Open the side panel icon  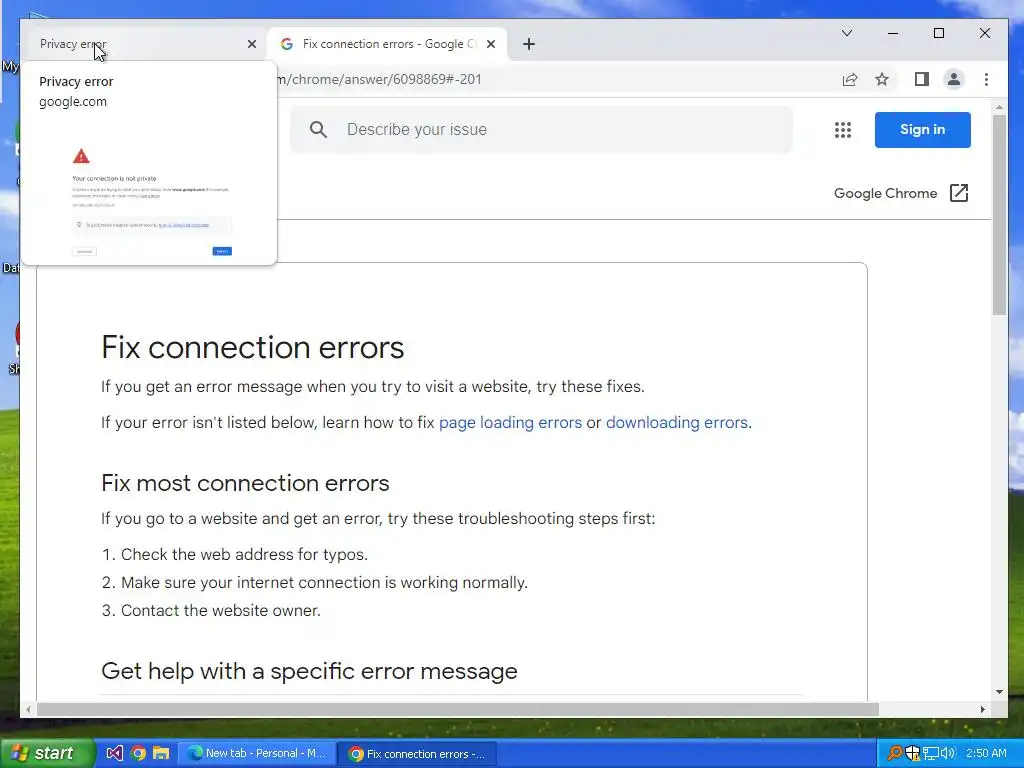921,80
